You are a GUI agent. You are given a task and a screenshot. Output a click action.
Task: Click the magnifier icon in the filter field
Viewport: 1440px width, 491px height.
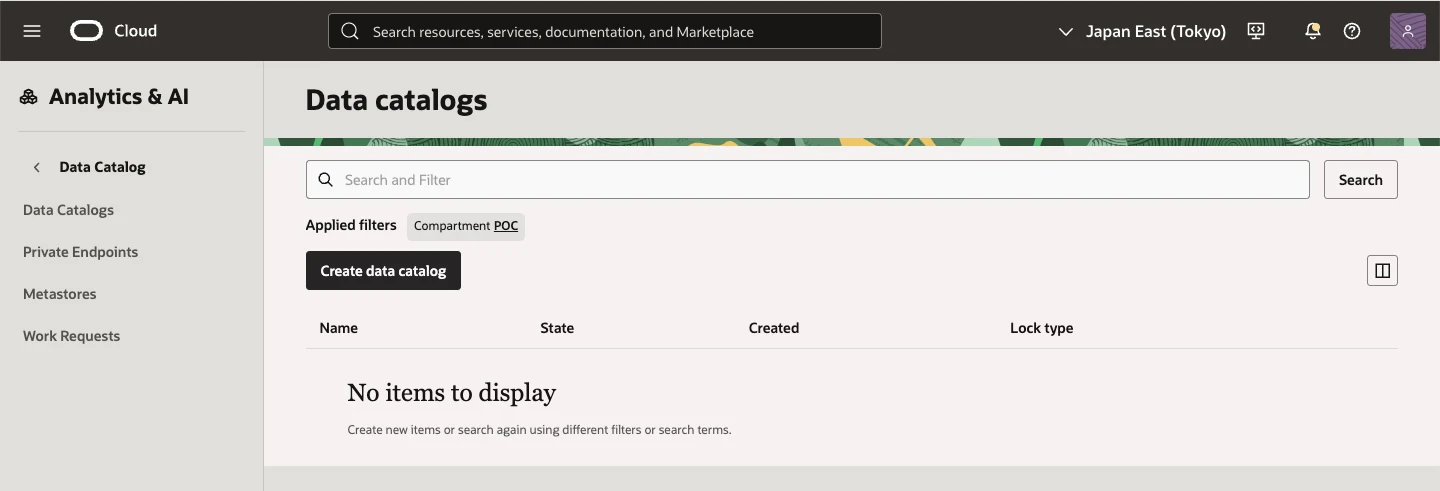[x=325, y=180]
